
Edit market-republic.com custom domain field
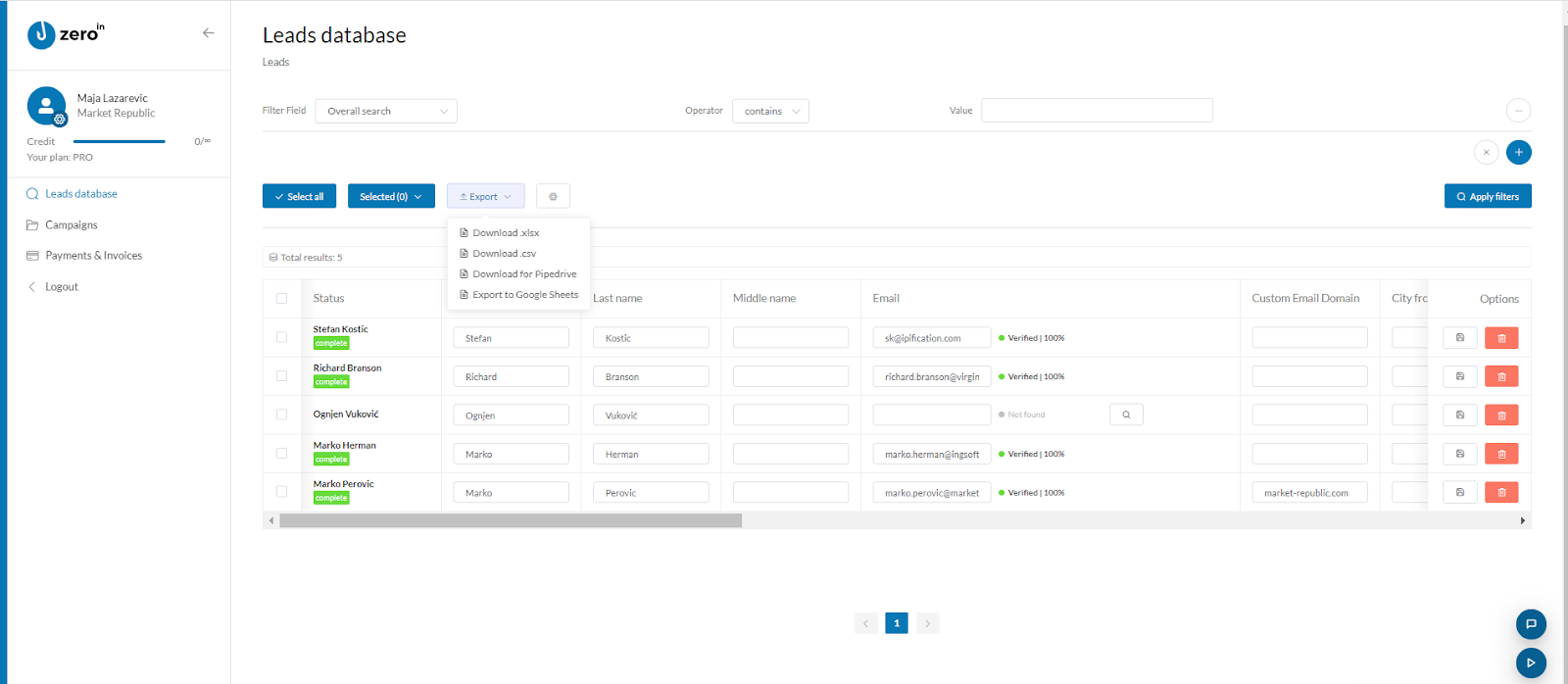[1309, 493]
